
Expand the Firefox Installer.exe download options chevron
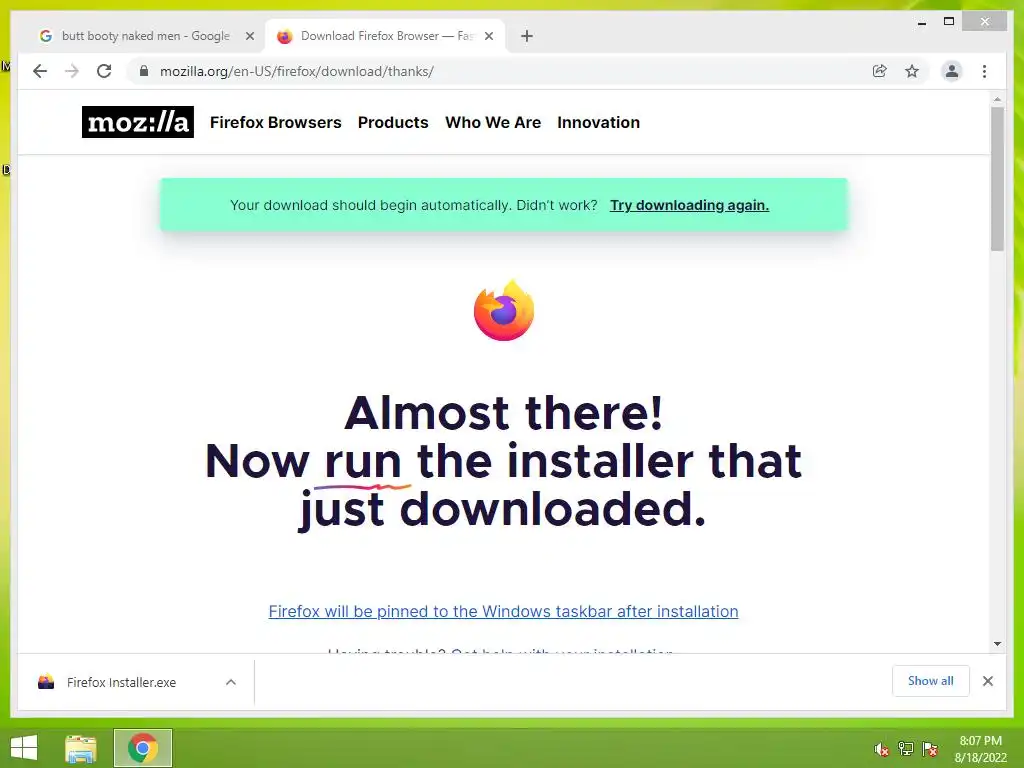(x=231, y=682)
